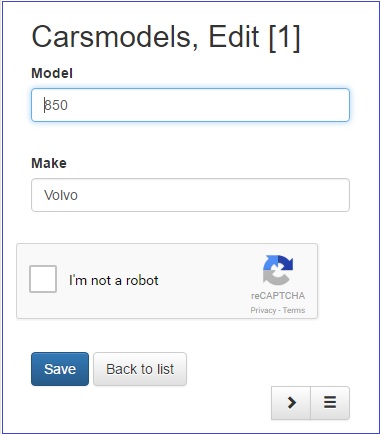380x434 pixels.
Task: Open the hamburger menu icon button
Action: [330, 403]
